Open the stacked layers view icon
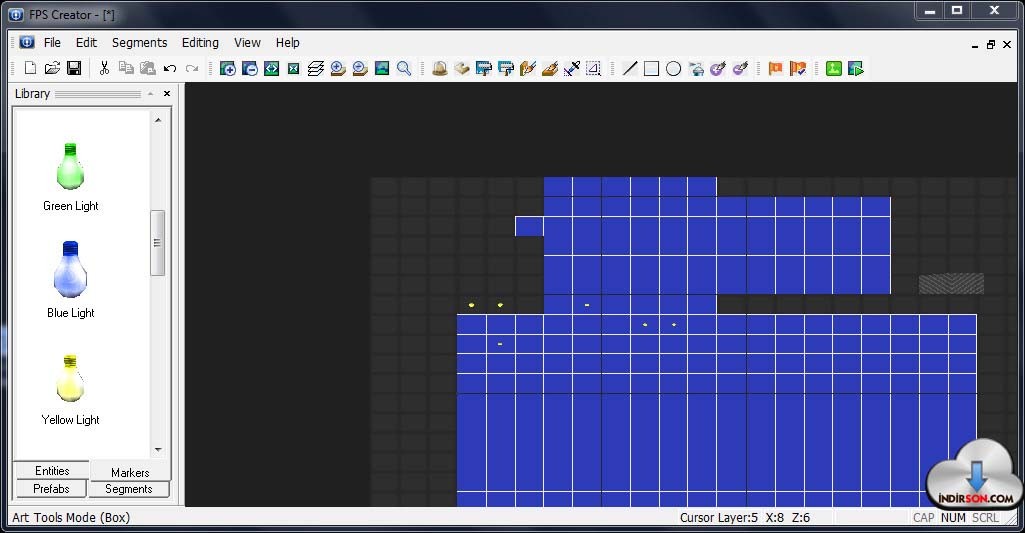This screenshot has height=533, width=1025. (316, 68)
